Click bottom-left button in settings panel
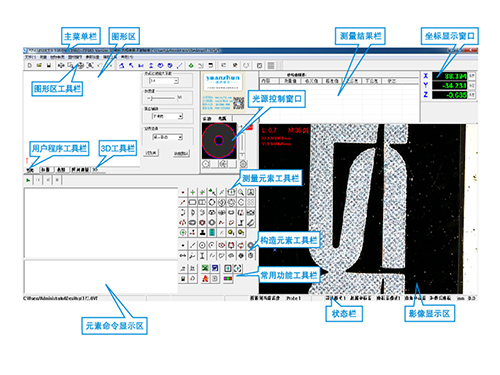Viewport: 500px width, 375px height. (x=151, y=153)
